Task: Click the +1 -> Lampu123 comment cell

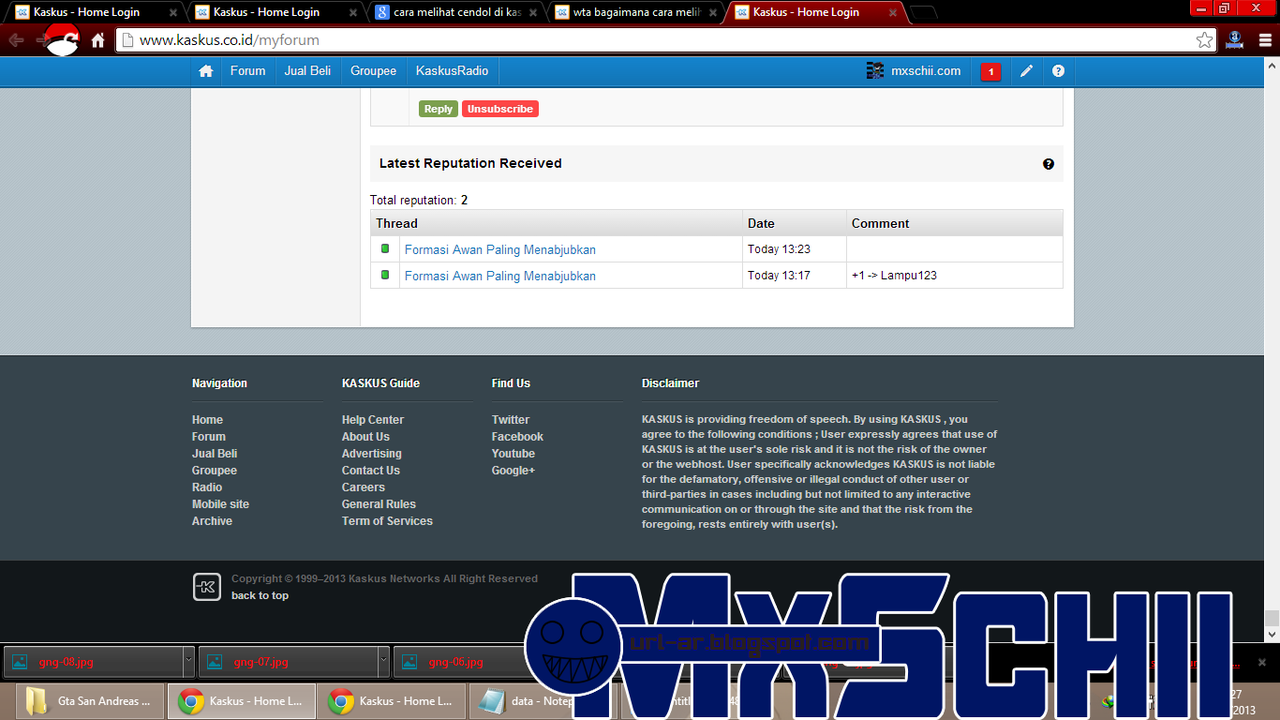Action: pyautogui.click(x=955, y=275)
